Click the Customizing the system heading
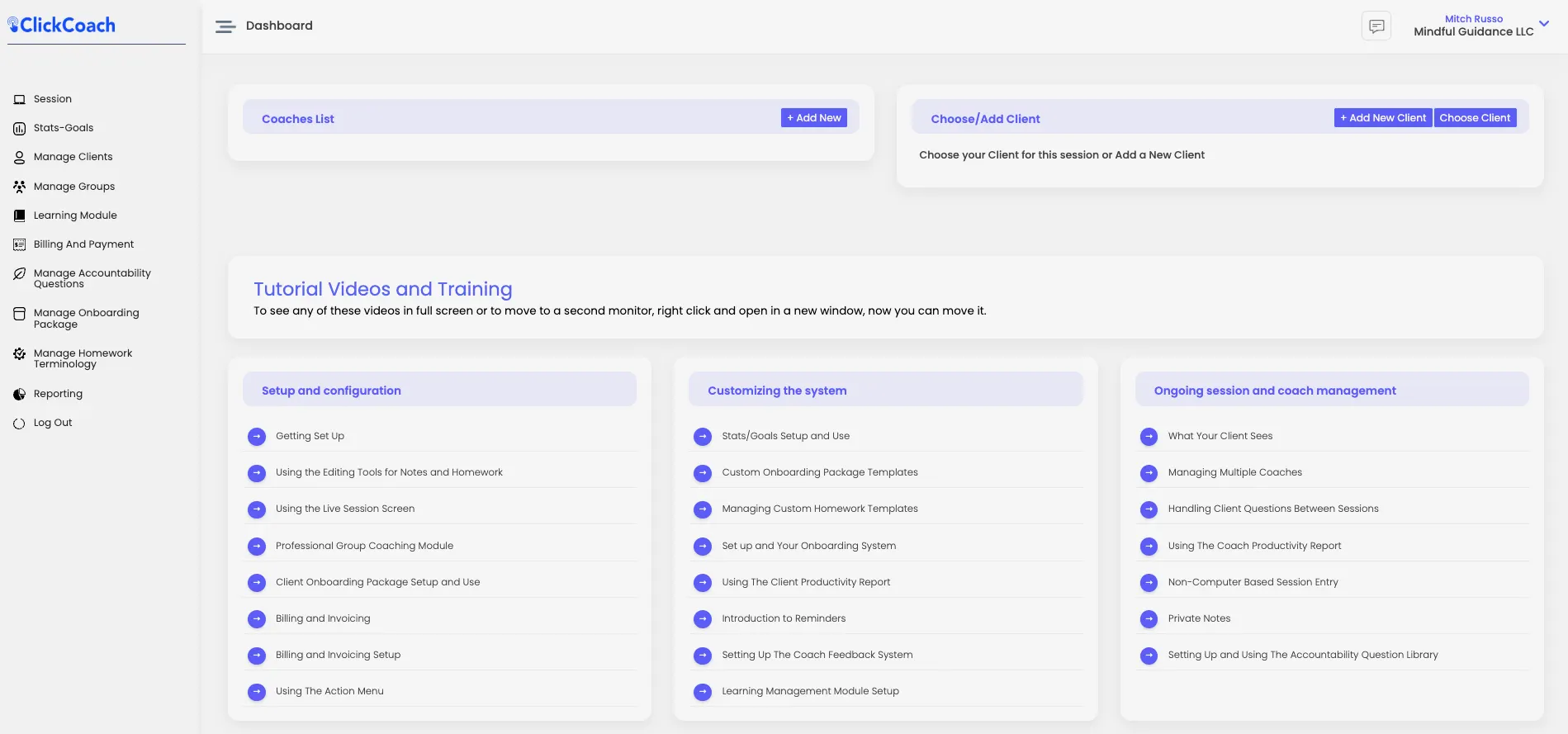 [x=777, y=391]
